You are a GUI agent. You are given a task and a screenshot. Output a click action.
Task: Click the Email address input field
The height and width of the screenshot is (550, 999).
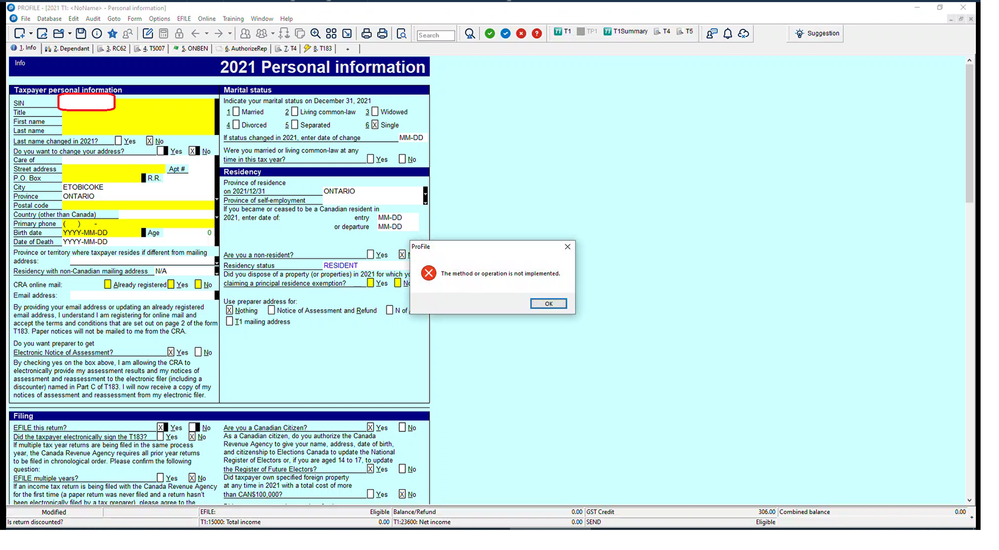coord(142,296)
